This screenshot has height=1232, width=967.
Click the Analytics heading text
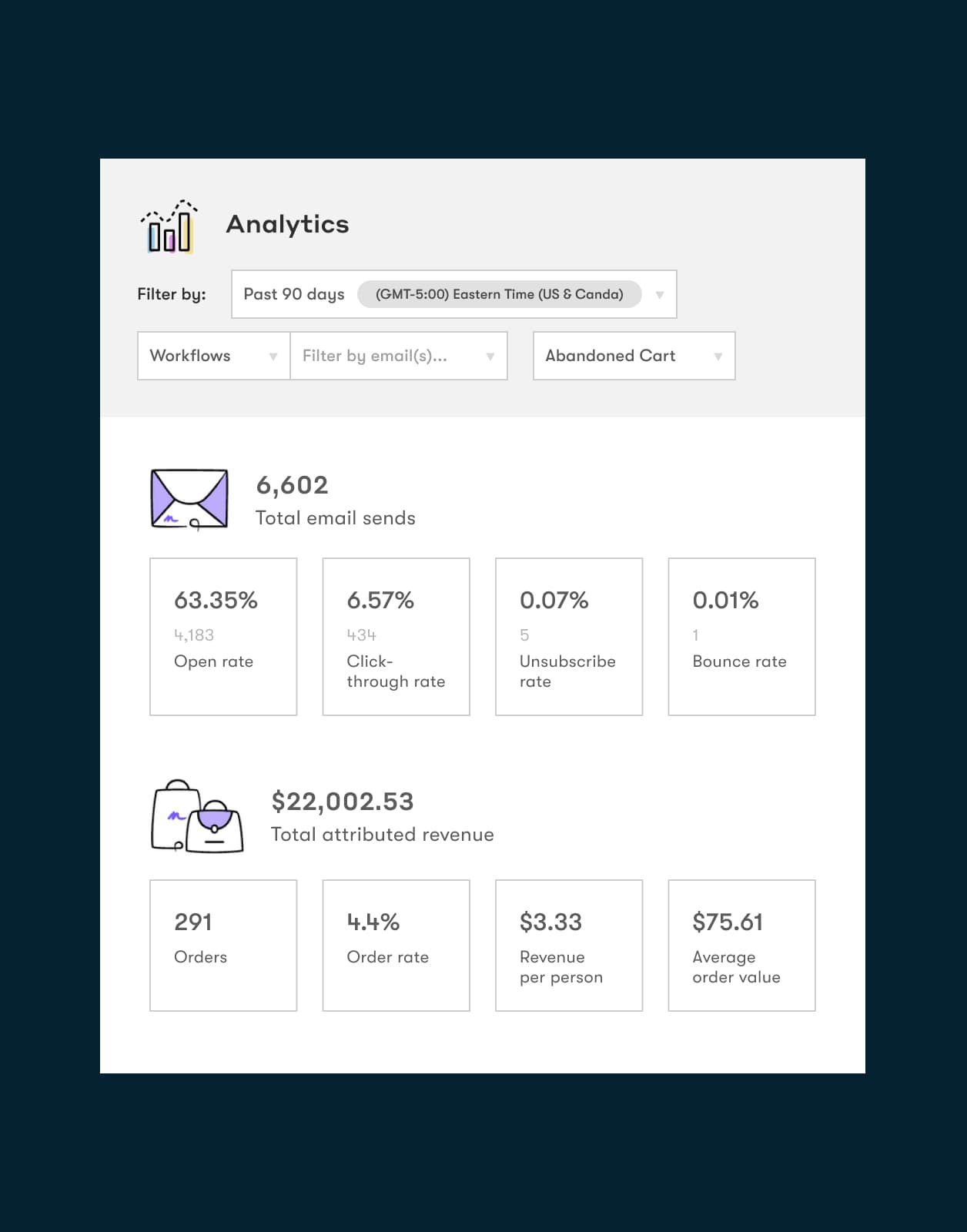pyautogui.click(x=287, y=224)
